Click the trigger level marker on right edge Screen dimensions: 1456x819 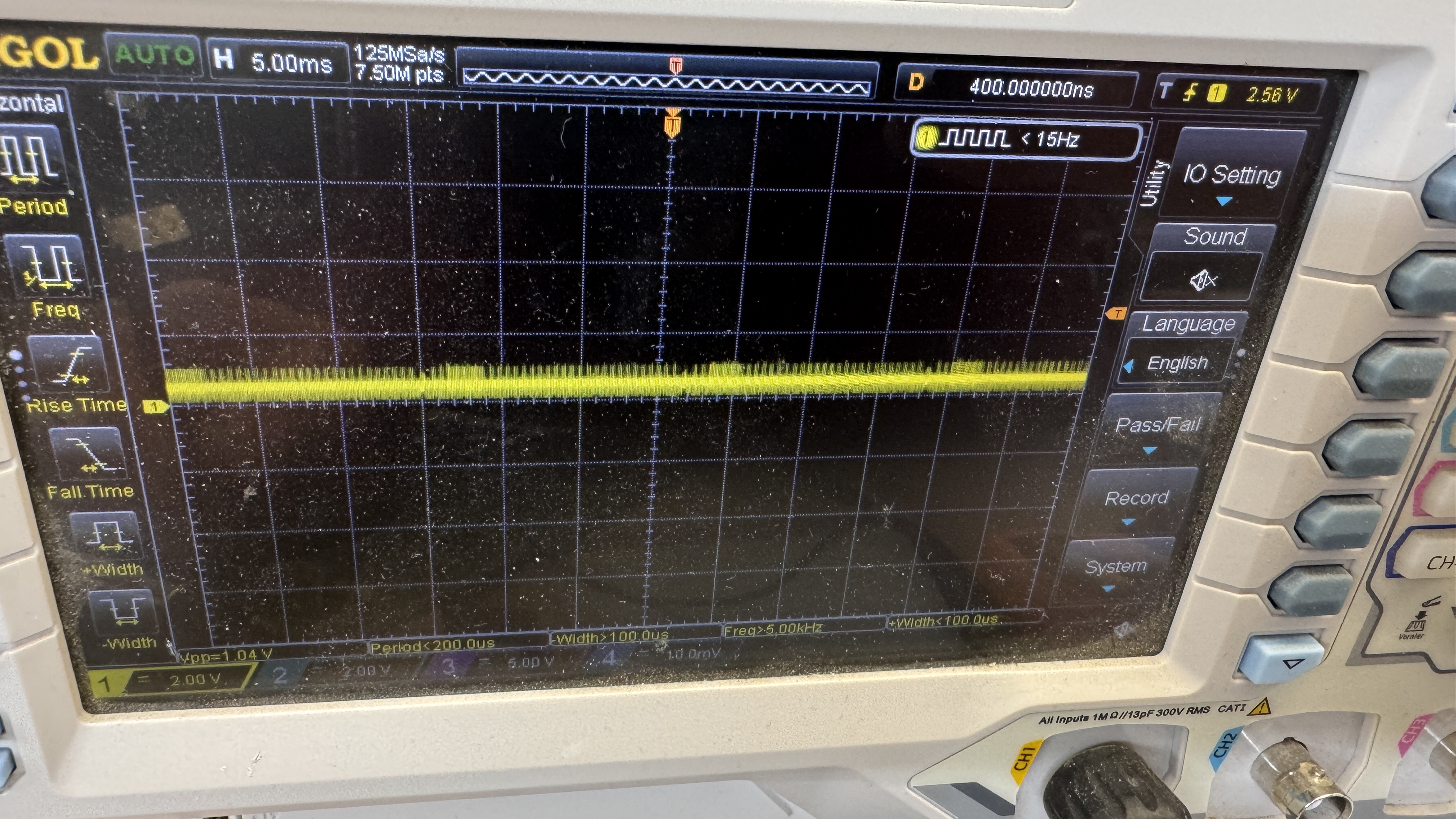coord(1116,314)
